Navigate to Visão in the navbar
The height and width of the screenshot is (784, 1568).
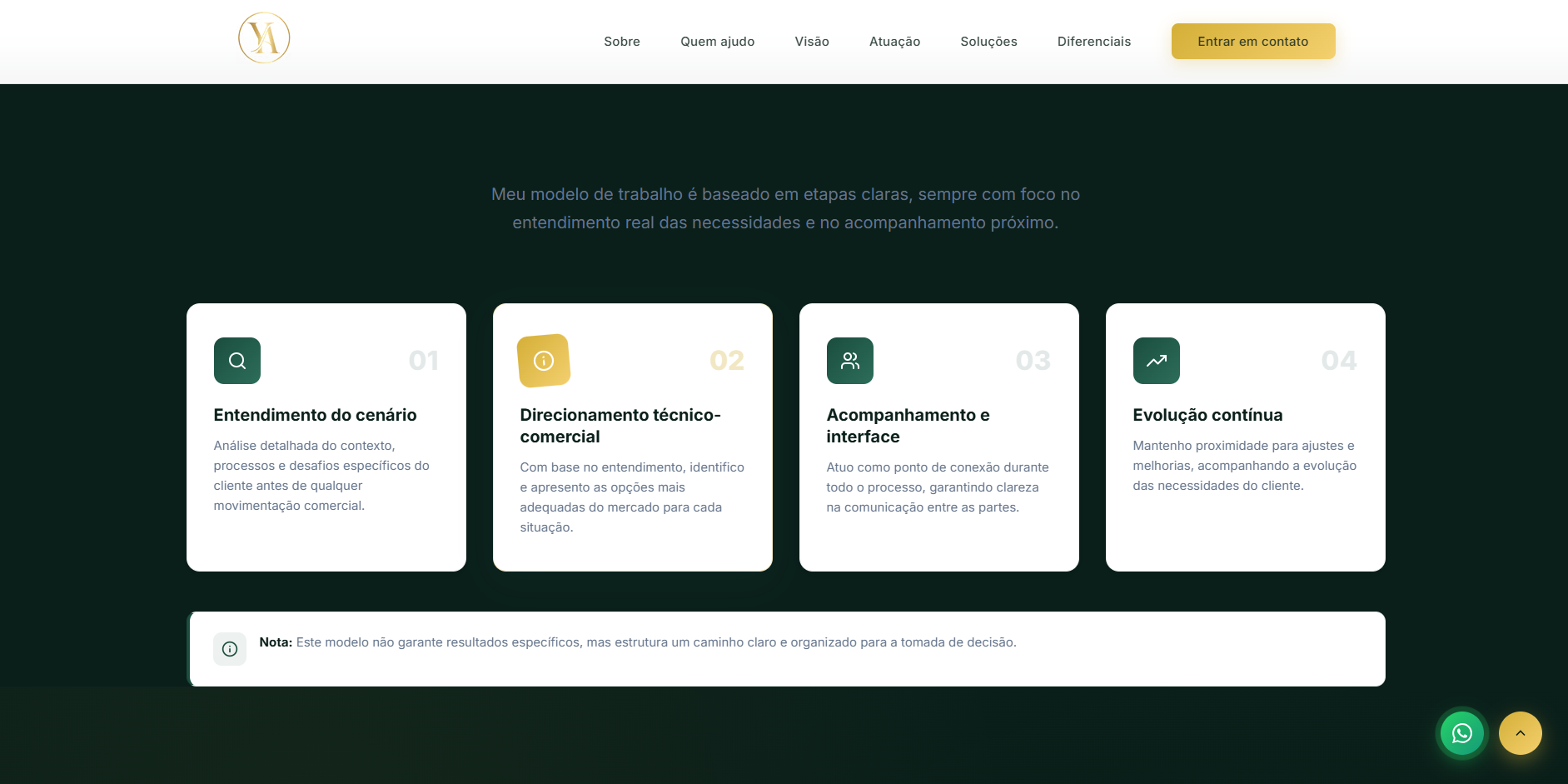coord(812,42)
